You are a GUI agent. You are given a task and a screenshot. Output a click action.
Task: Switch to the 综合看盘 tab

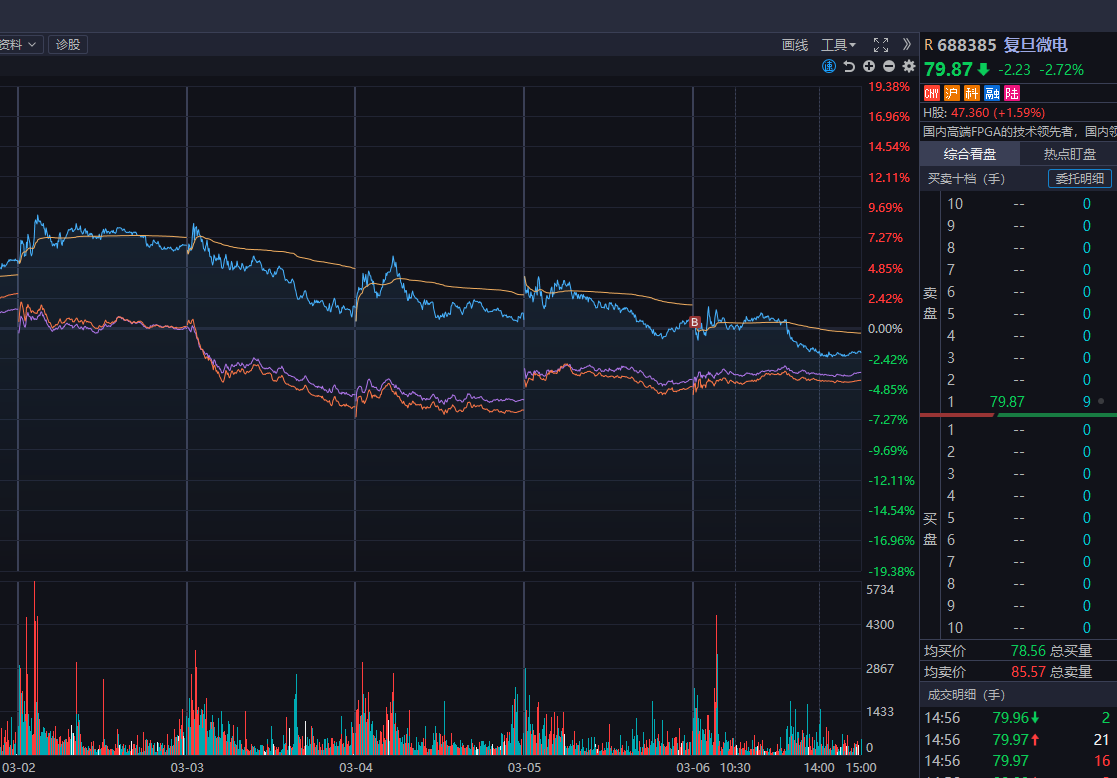coord(970,154)
